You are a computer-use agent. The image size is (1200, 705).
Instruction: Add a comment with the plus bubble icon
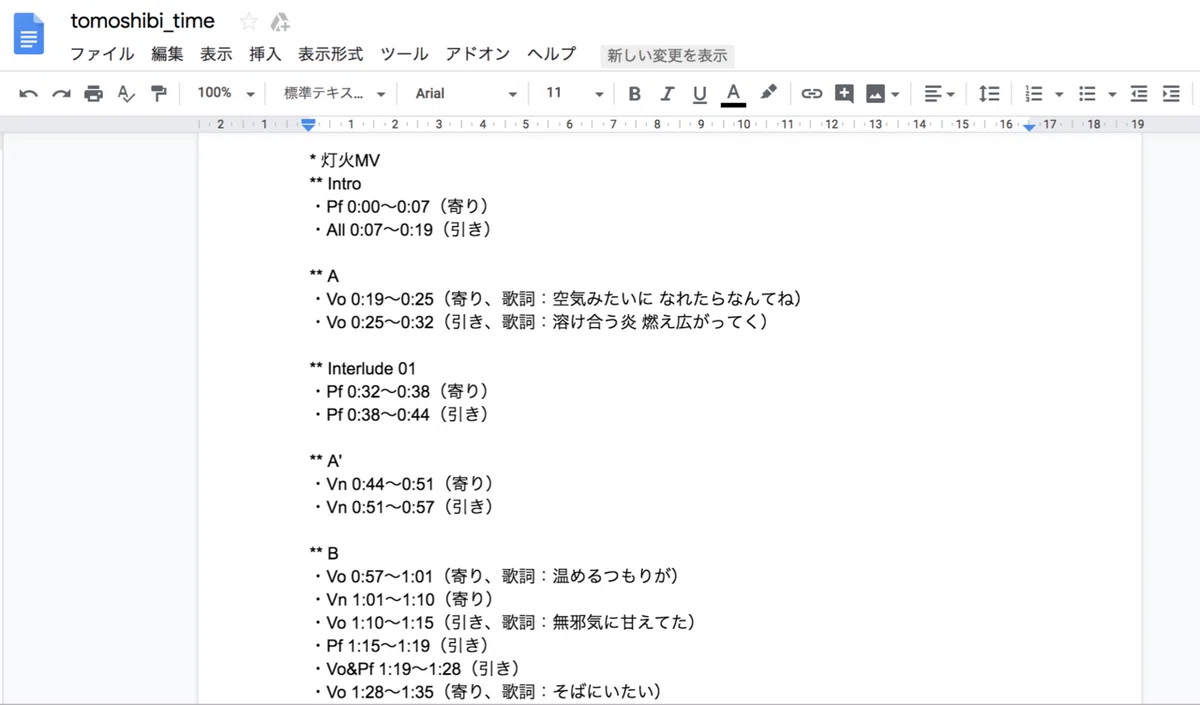coord(844,94)
